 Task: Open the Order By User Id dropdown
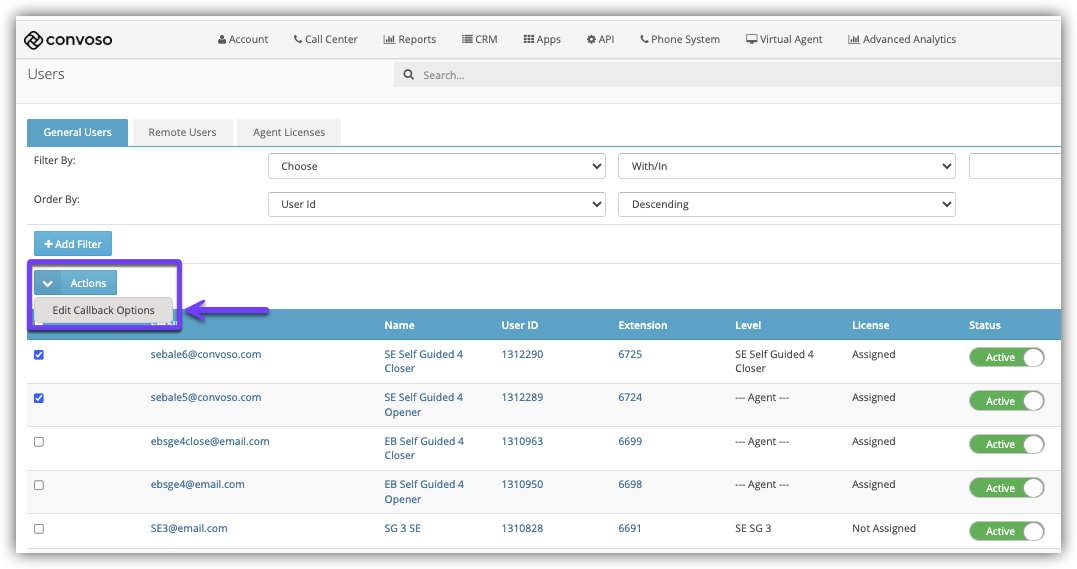(x=437, y=204)
